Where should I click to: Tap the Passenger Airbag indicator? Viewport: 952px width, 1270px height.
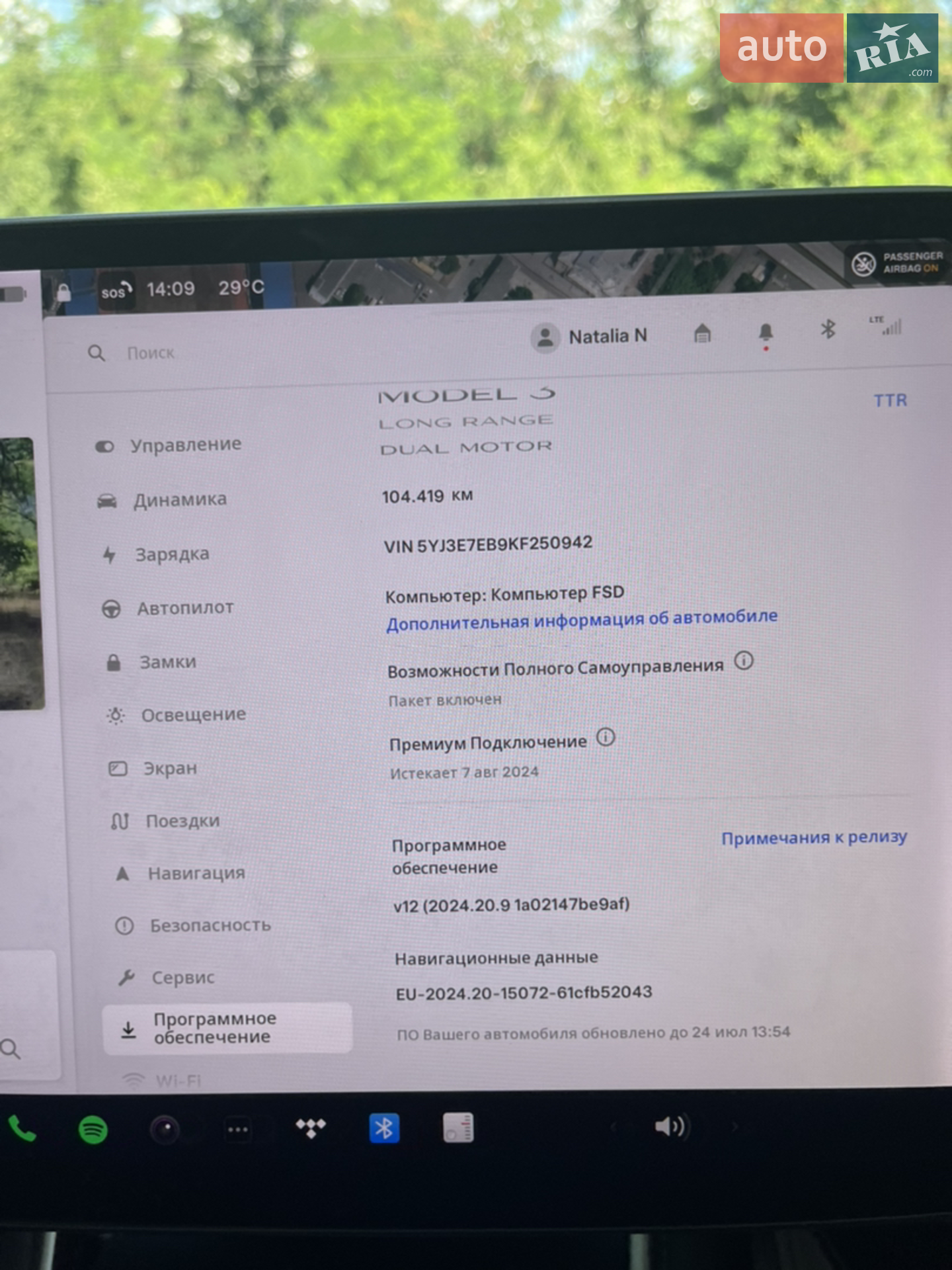898,263
